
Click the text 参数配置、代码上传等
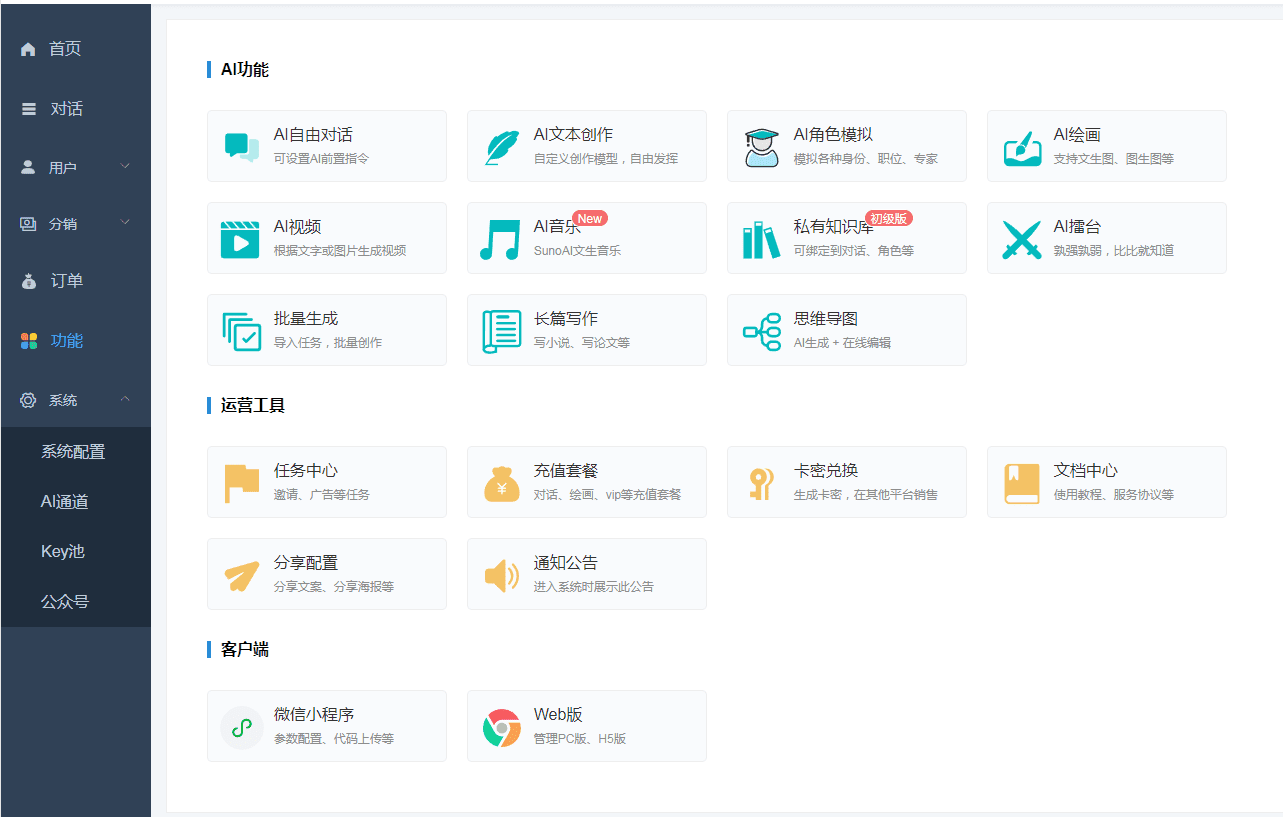pos(334,739)
